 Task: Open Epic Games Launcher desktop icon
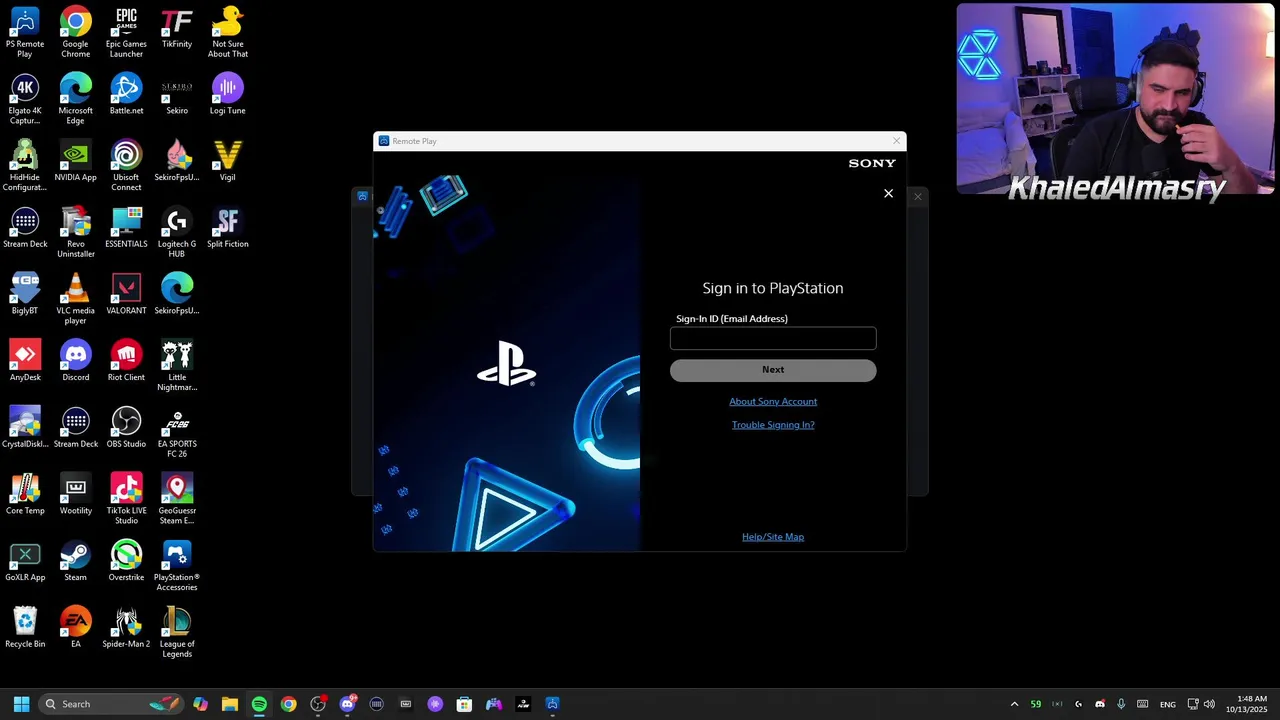(x=126, y=32)
